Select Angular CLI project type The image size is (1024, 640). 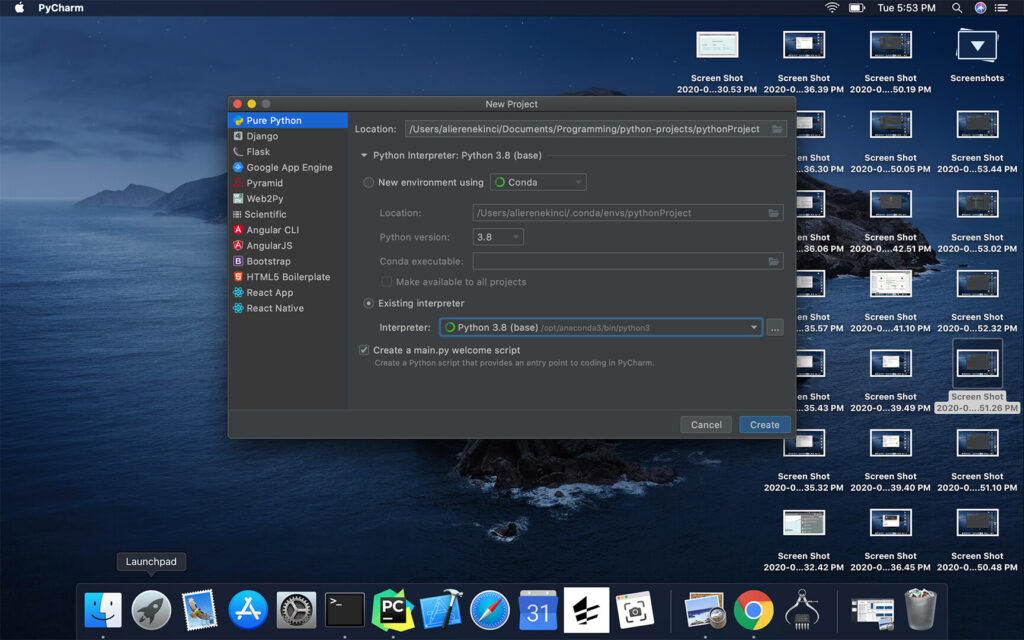(x=287, y=230)
